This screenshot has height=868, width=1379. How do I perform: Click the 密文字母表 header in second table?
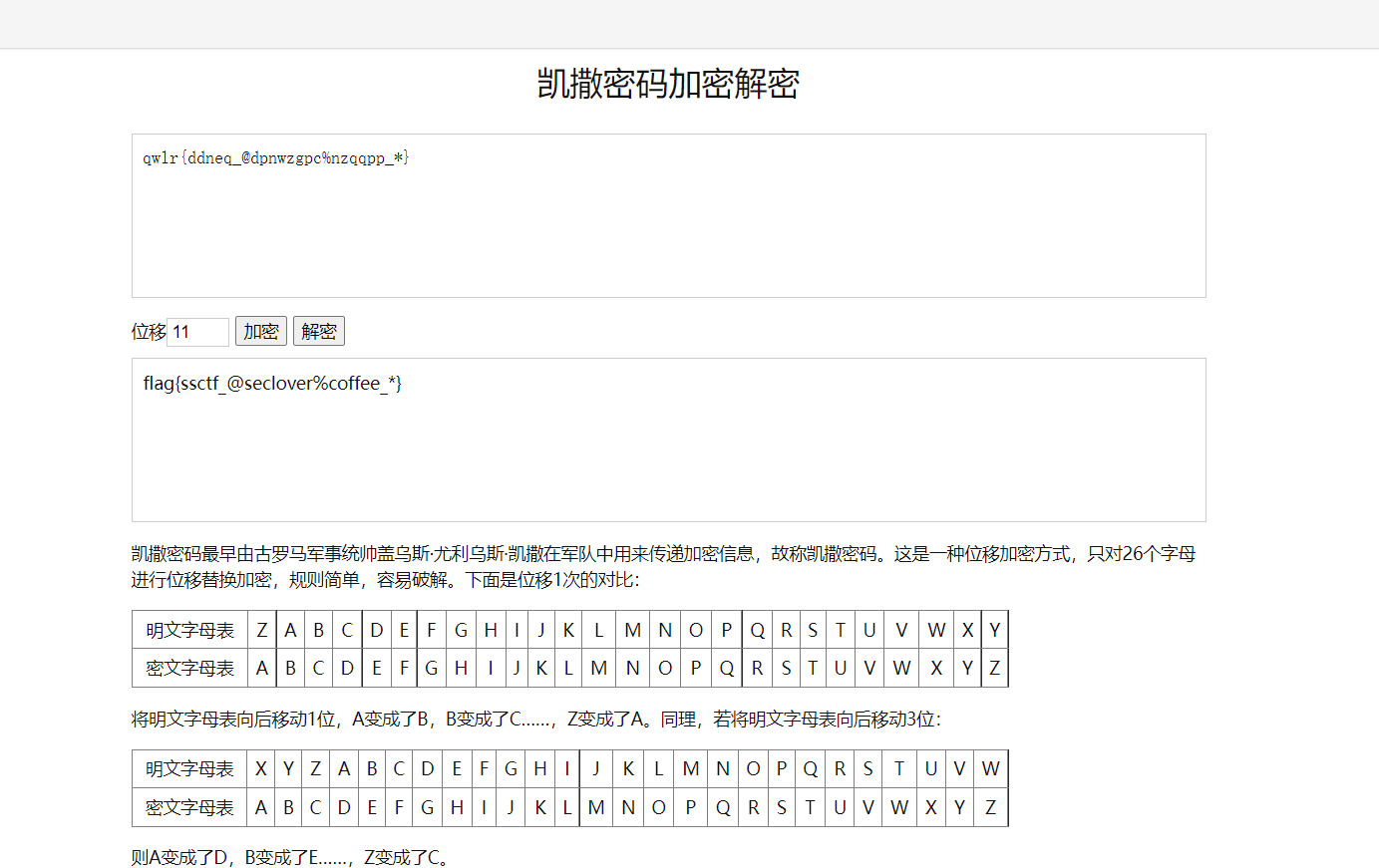(x=189, y=807)
